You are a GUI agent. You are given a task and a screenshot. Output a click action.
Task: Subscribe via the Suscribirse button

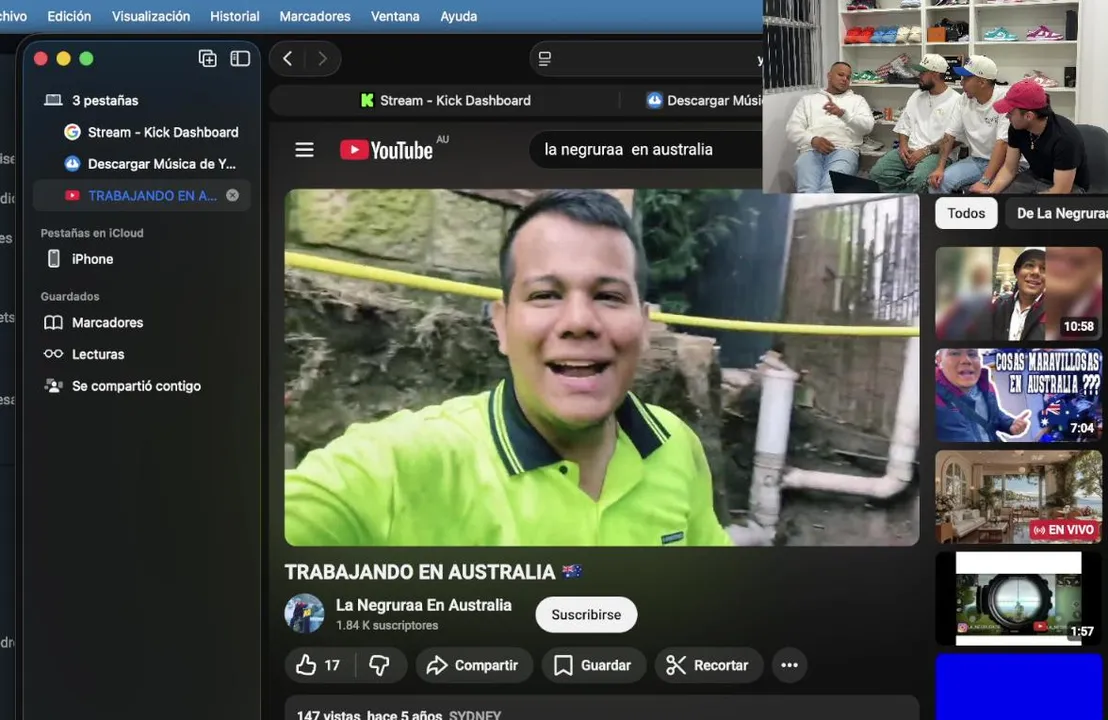[x=586, y=615]
